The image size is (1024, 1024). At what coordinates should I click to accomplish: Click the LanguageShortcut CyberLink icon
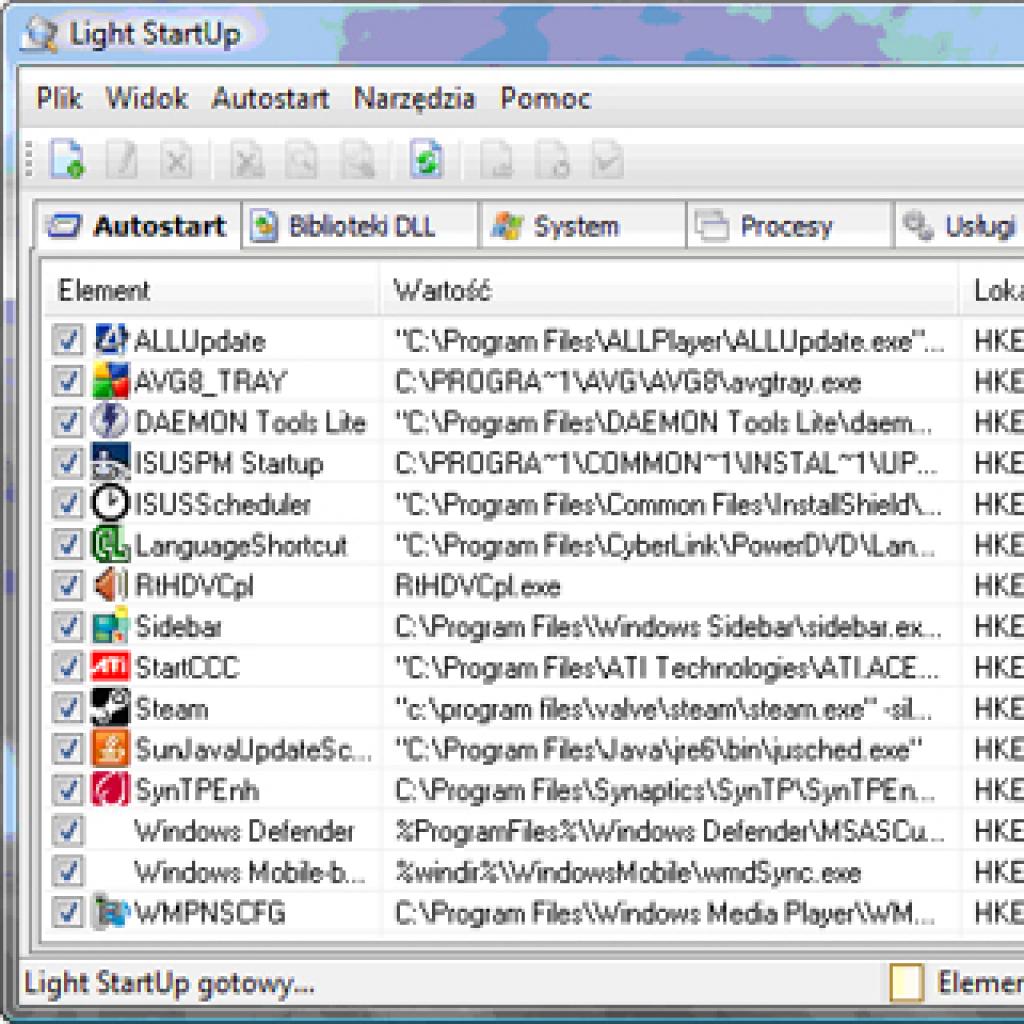pos(110,544)
